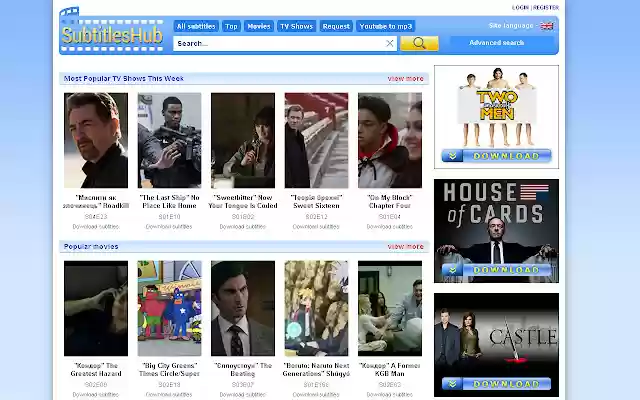
Task: Open On My Block poster thumbnail
Action: (x=390, y=140)
